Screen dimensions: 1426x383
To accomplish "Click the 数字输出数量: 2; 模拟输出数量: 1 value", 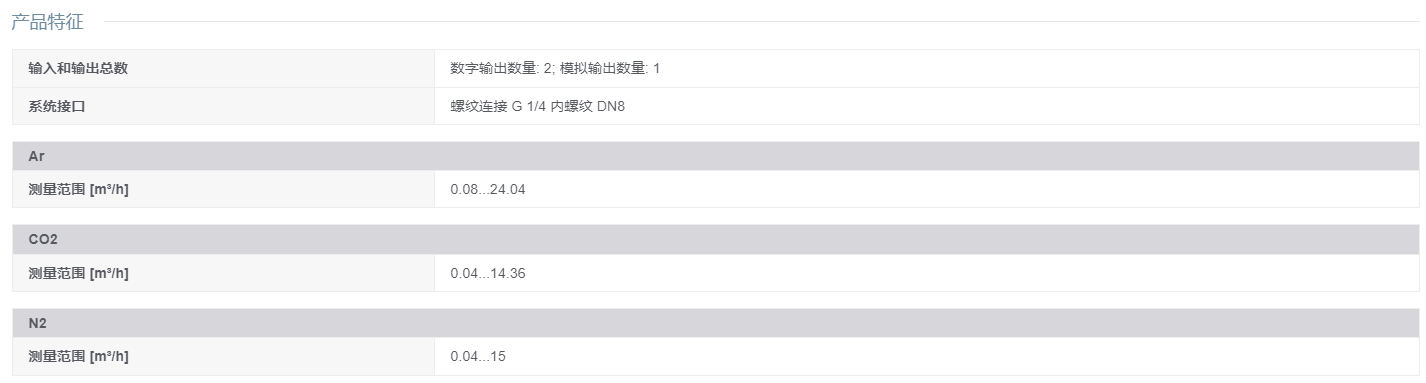I will [555, 68].
